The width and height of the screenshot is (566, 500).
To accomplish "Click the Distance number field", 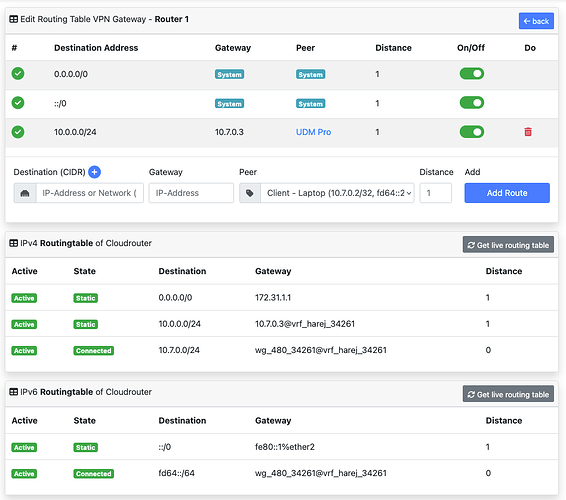I will pos(435,193).
